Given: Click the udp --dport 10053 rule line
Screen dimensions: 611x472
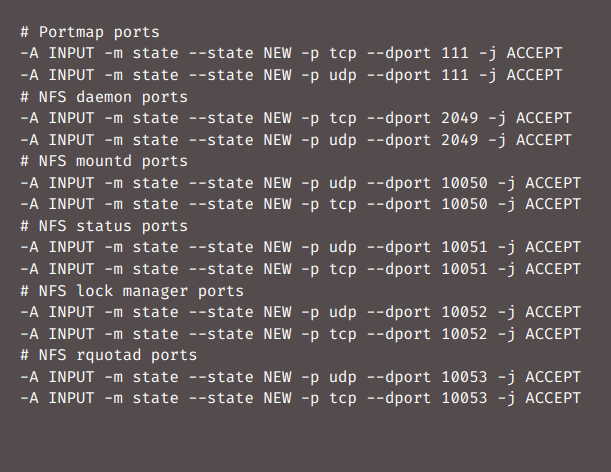Looking at the screenshot, I should (x=300, y=377).
